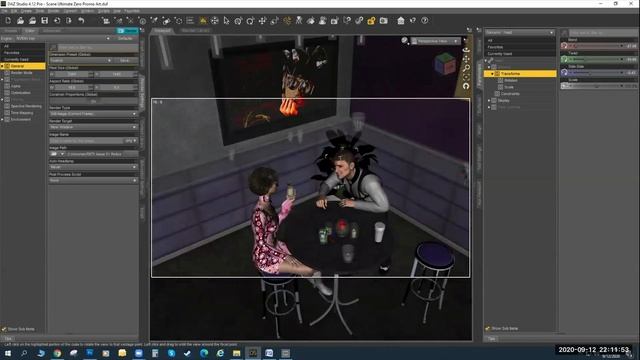Click the teal Render button
Image resolution: width=640 pixels, height=360 pixels.
(127, 31)
